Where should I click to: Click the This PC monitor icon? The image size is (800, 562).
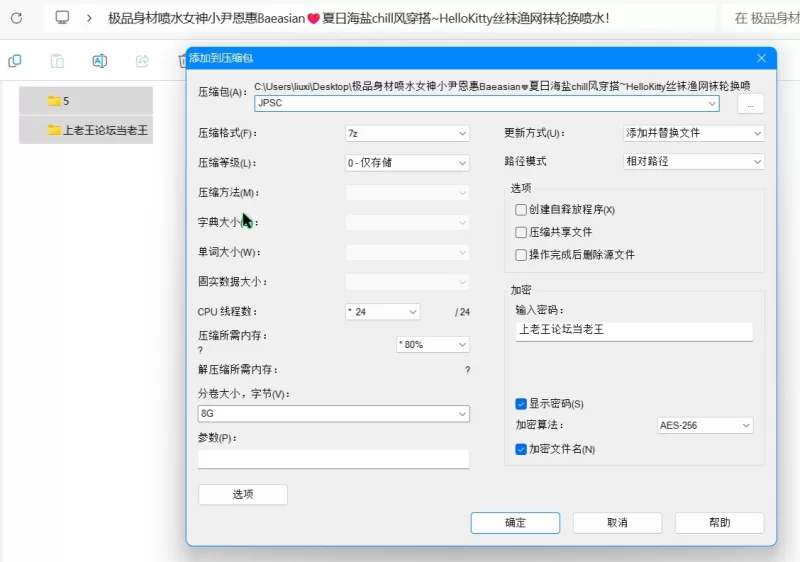[62, 18]
